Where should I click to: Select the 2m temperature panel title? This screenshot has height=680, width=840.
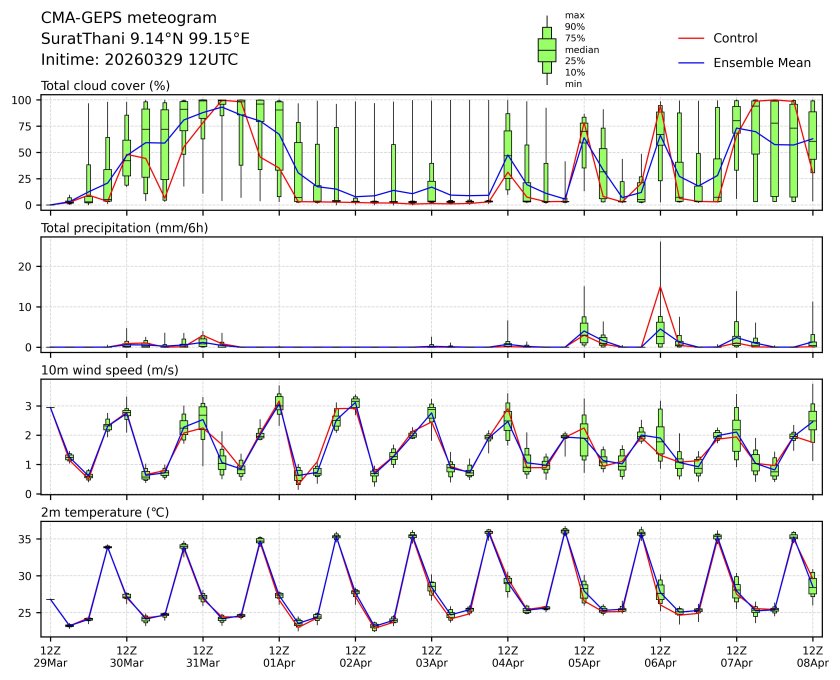[110, 512]
